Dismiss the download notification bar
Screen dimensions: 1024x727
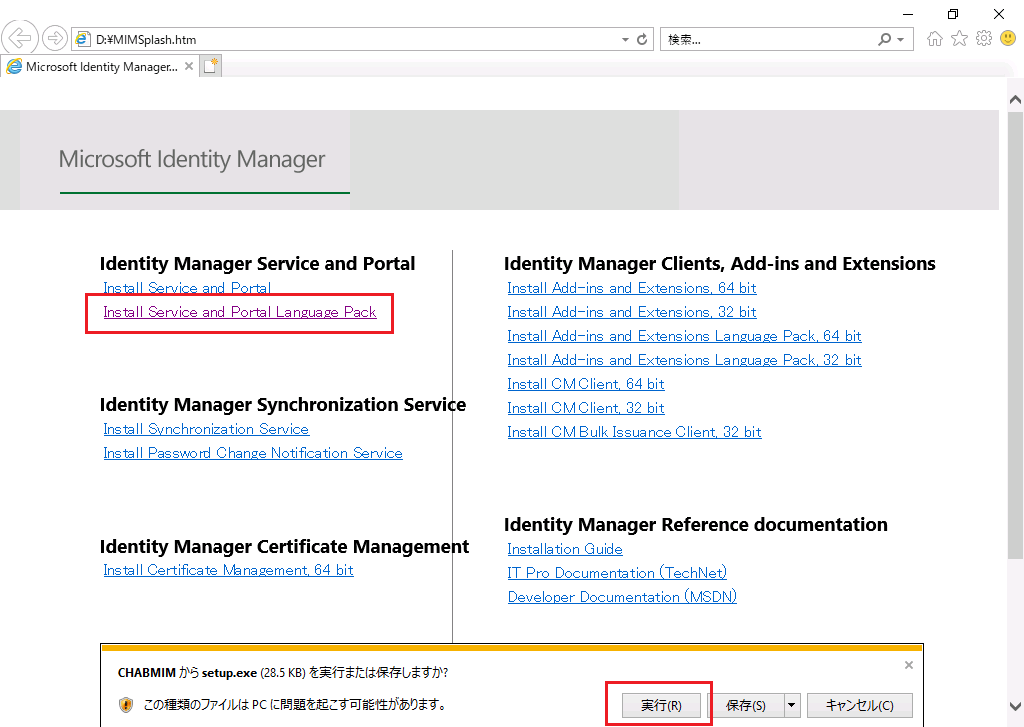click(908, 665)
